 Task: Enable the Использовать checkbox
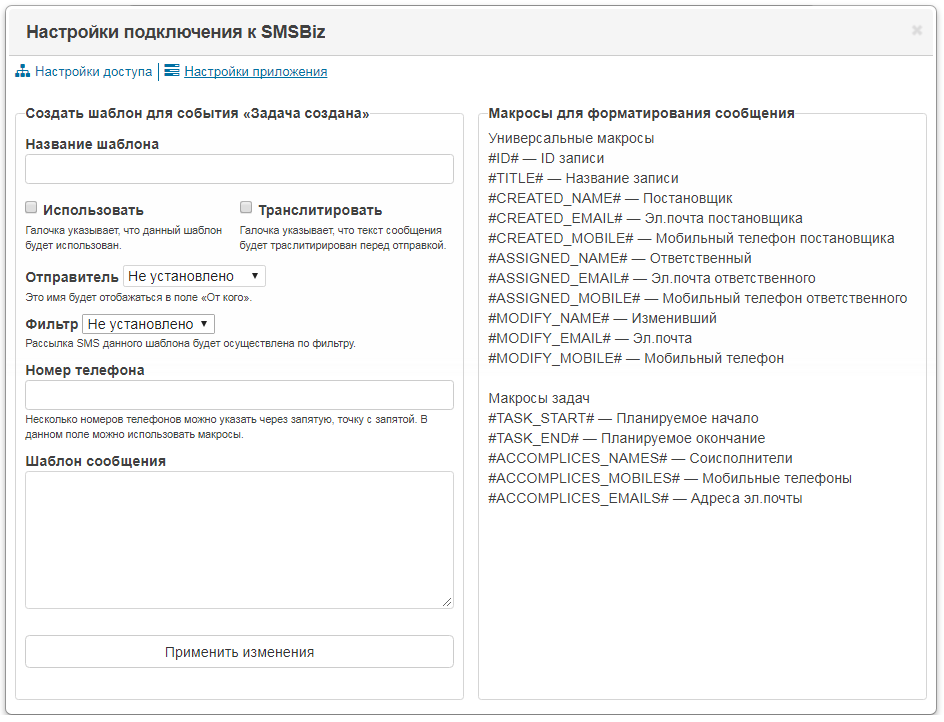(31, 207)
